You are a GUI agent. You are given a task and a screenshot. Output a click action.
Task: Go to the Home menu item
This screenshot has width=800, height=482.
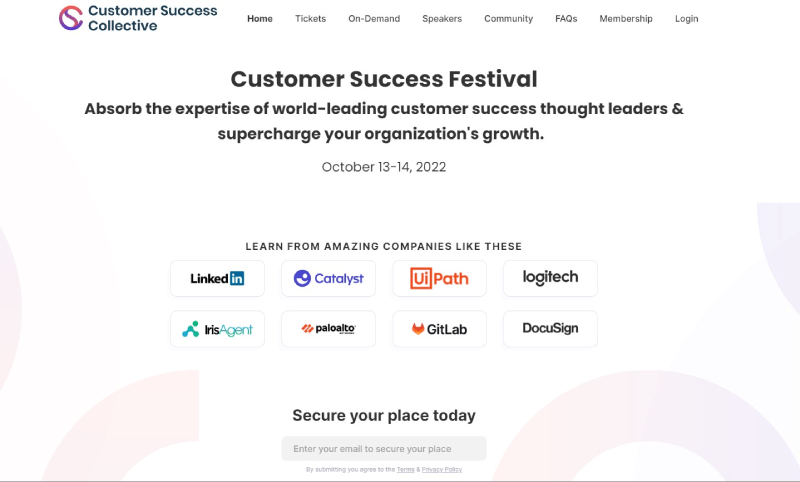pos(260,19)
